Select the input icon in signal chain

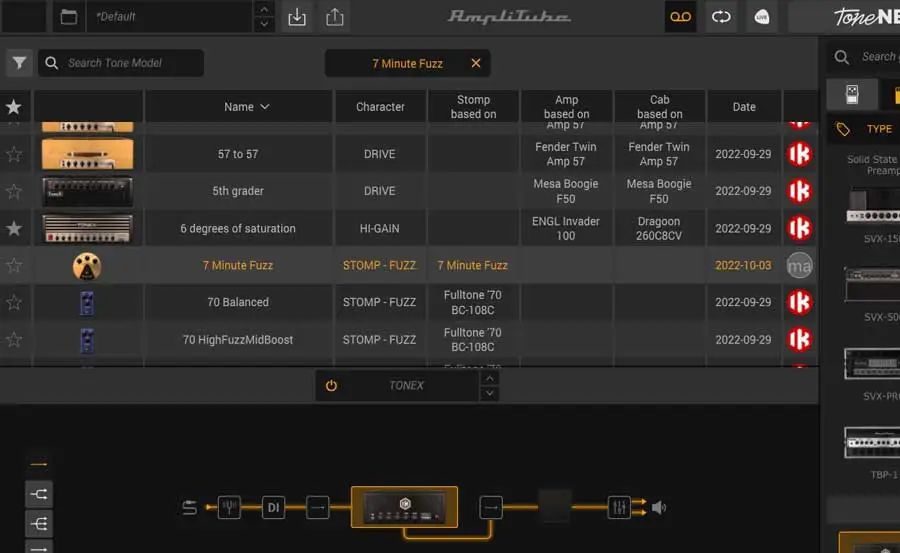click(189, 507)
